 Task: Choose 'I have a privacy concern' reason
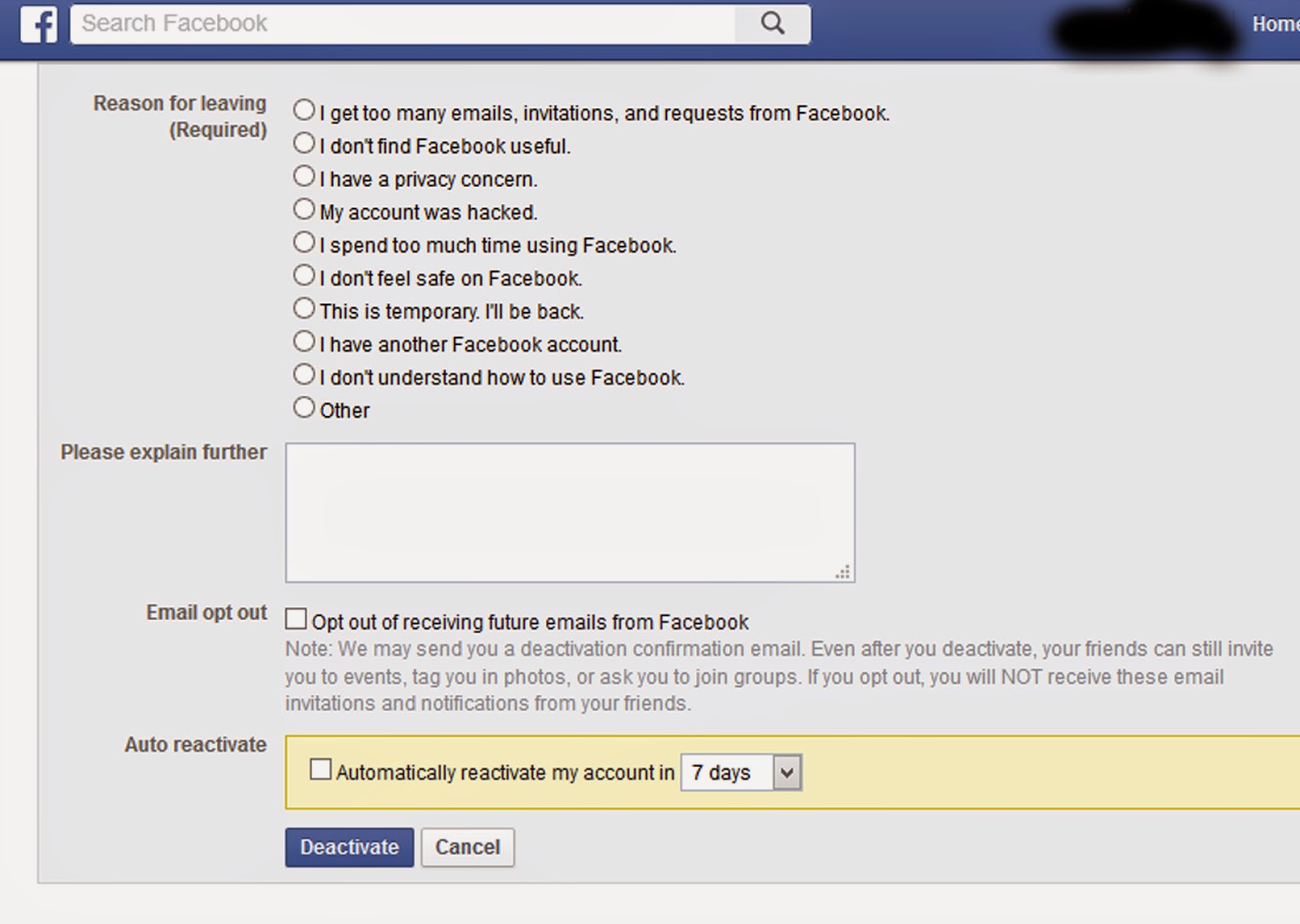[x=304, y=176]
